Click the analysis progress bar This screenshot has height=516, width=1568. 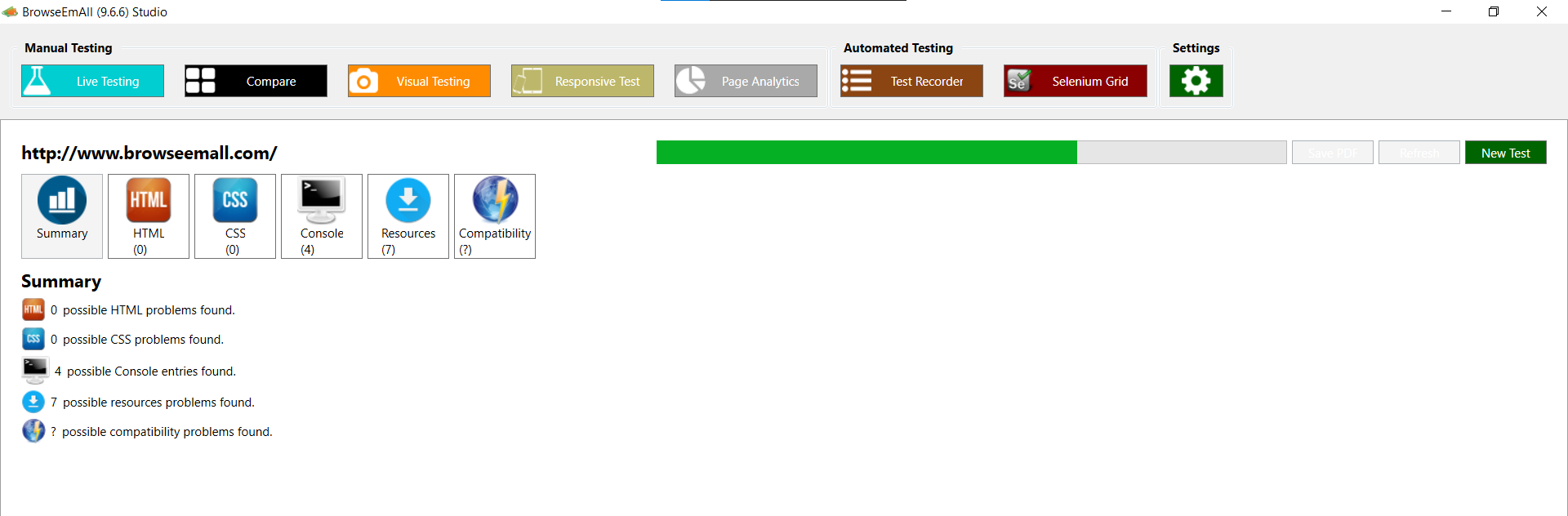[972, 153]
